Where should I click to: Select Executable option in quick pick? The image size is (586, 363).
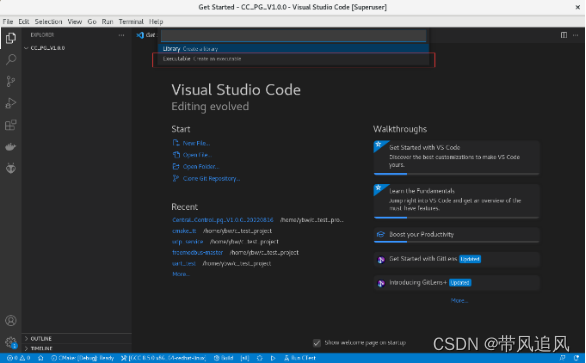293,59
